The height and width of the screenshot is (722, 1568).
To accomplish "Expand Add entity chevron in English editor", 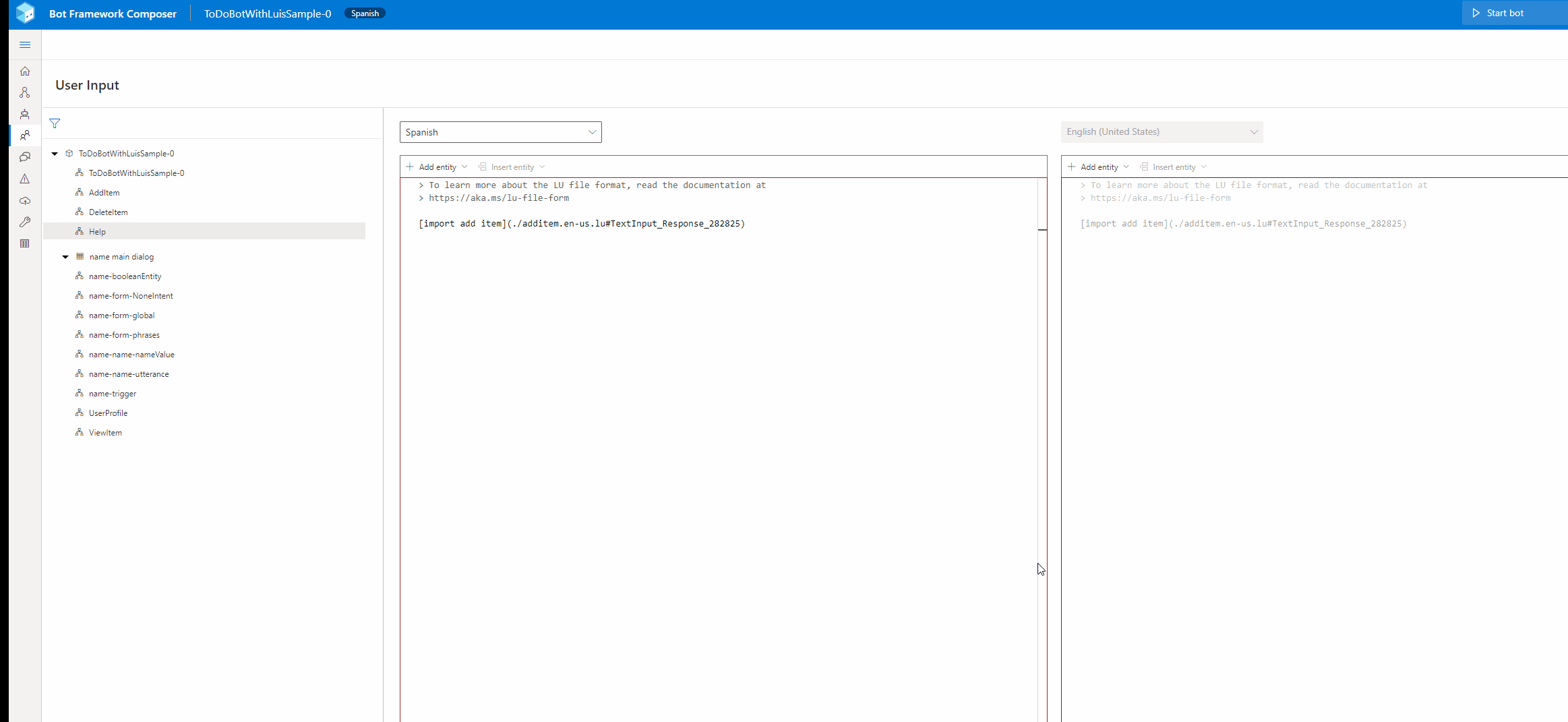I will point(1126,167).
